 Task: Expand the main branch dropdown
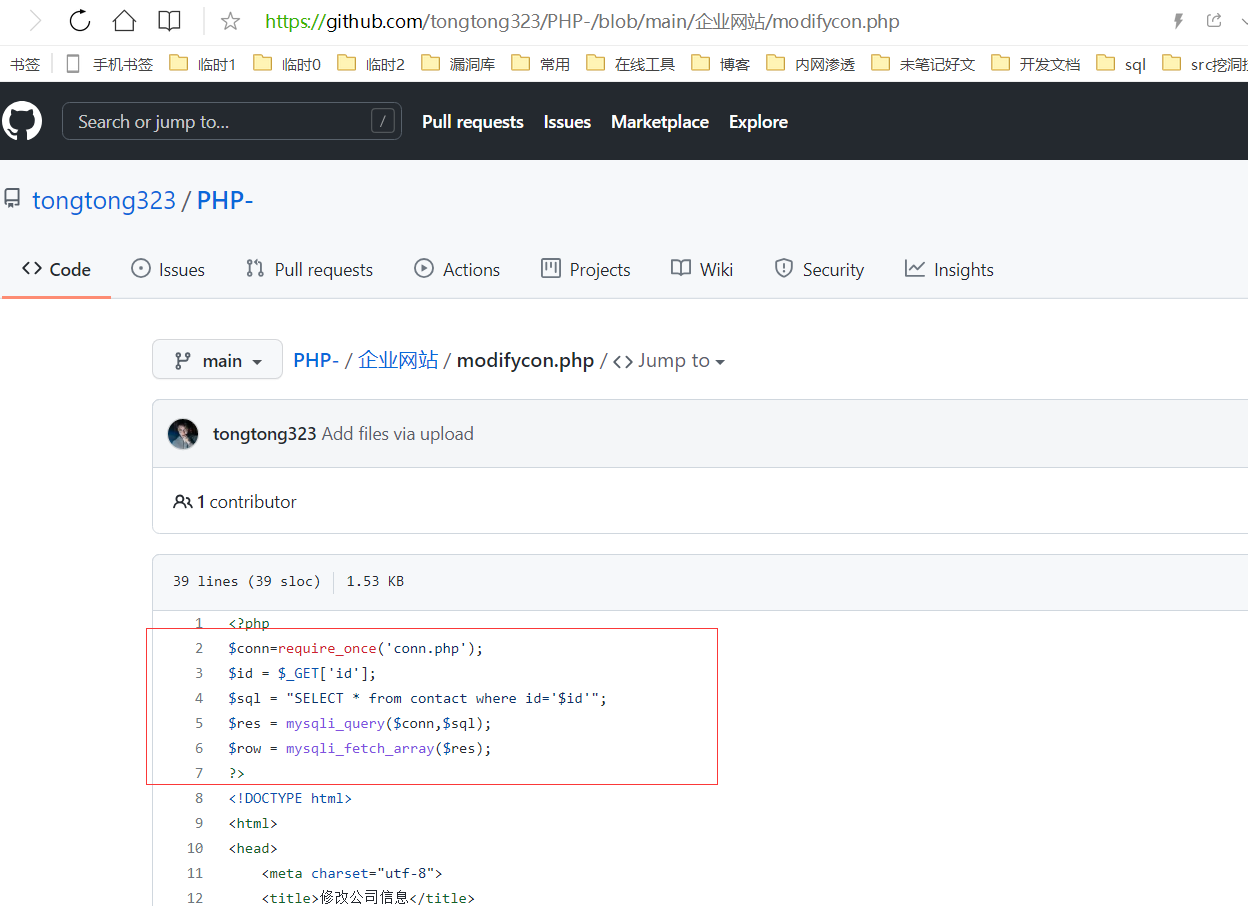[x=218, y=360]
